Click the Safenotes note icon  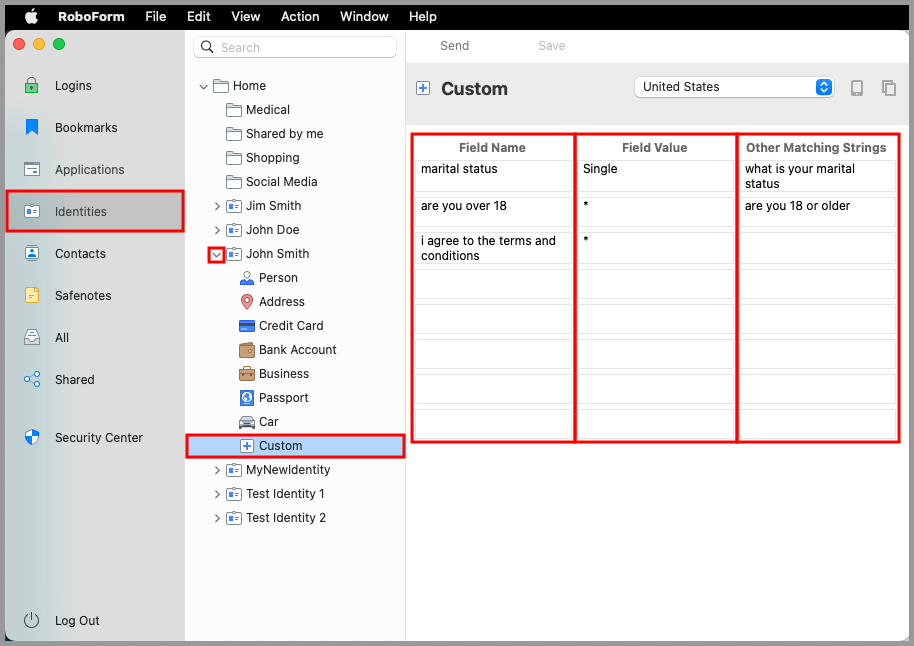pyautogui.click(x=31, y=295)
